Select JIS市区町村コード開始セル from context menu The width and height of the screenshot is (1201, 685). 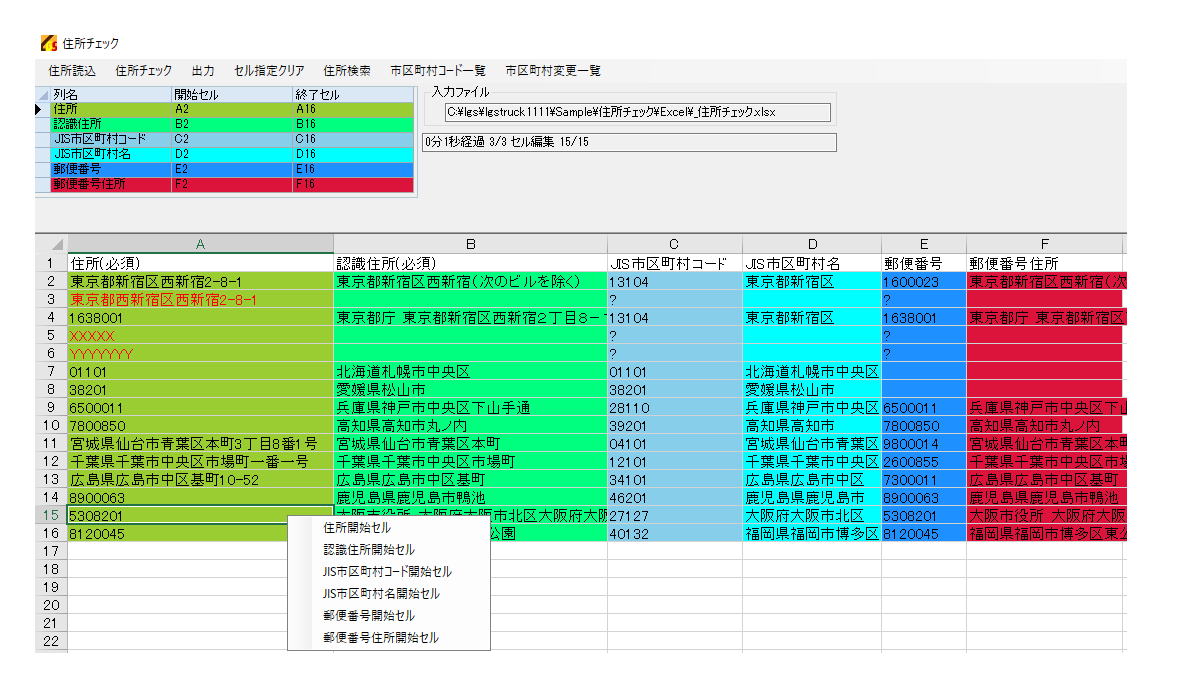pyautogui.click(x=387, y=572)
